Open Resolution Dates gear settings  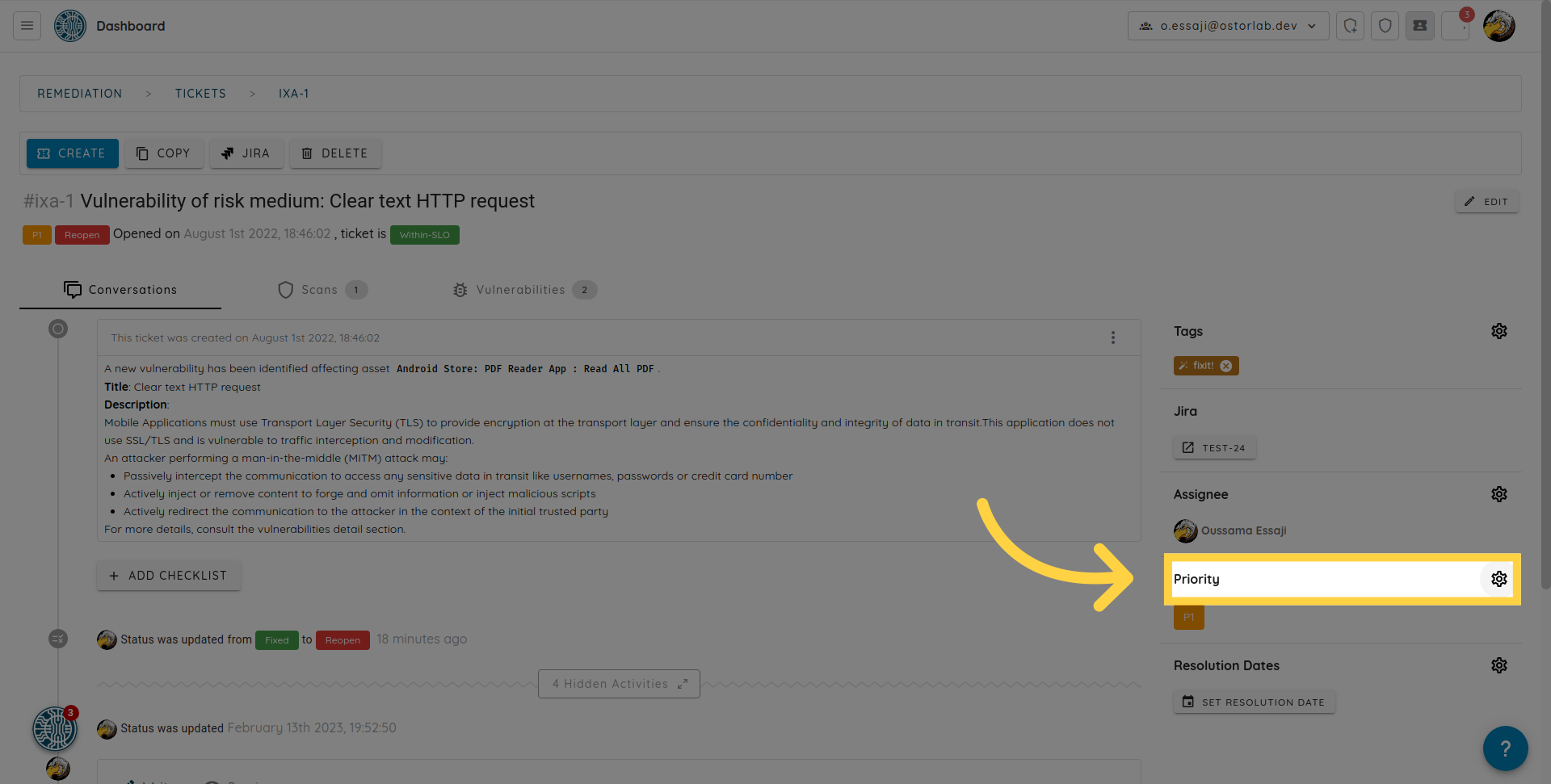tap(1498, 665)
